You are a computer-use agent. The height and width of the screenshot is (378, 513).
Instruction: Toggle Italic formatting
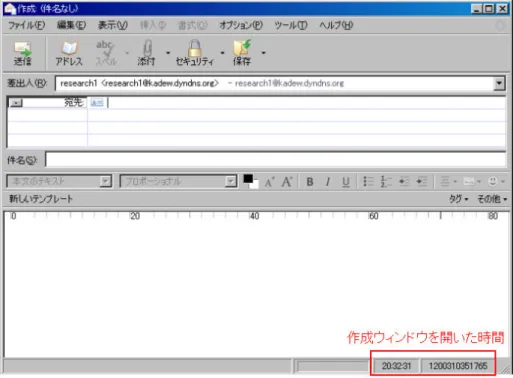pos(328,182)
